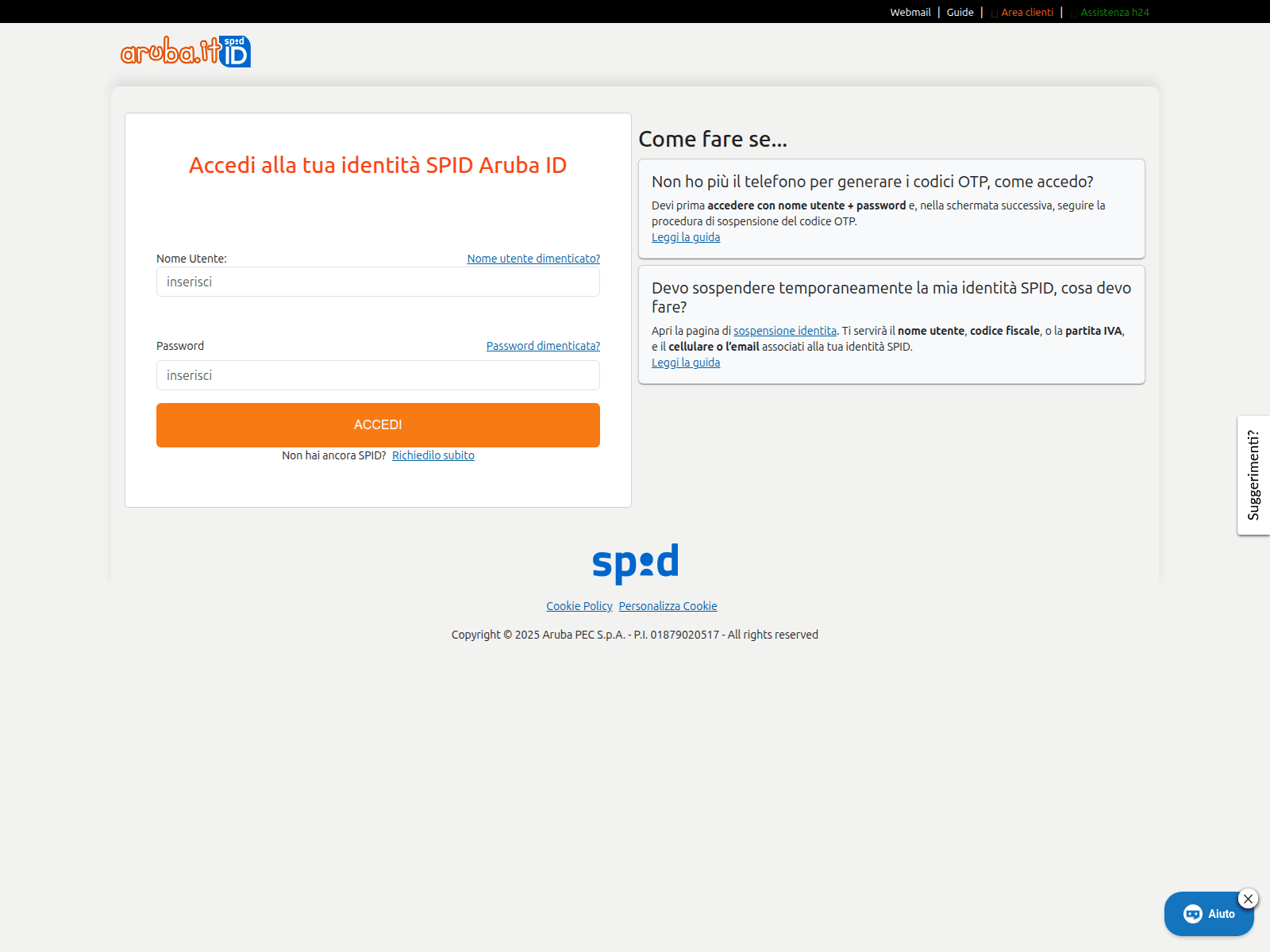Open Personalizza Cookie link
Image resolution: width=1270 pixels, height=952 pixels.
point(668,606)
